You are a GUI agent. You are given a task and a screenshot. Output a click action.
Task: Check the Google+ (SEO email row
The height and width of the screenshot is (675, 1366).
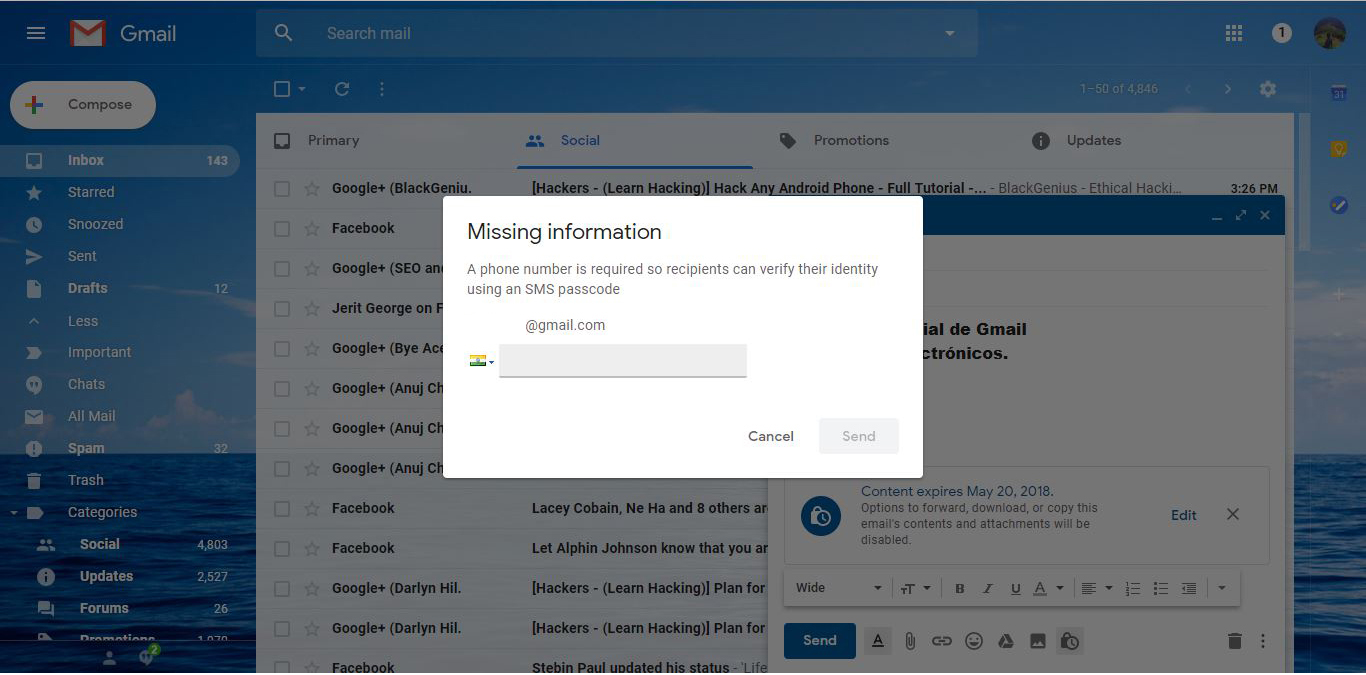pyautogui.click(x=282, y=268)
